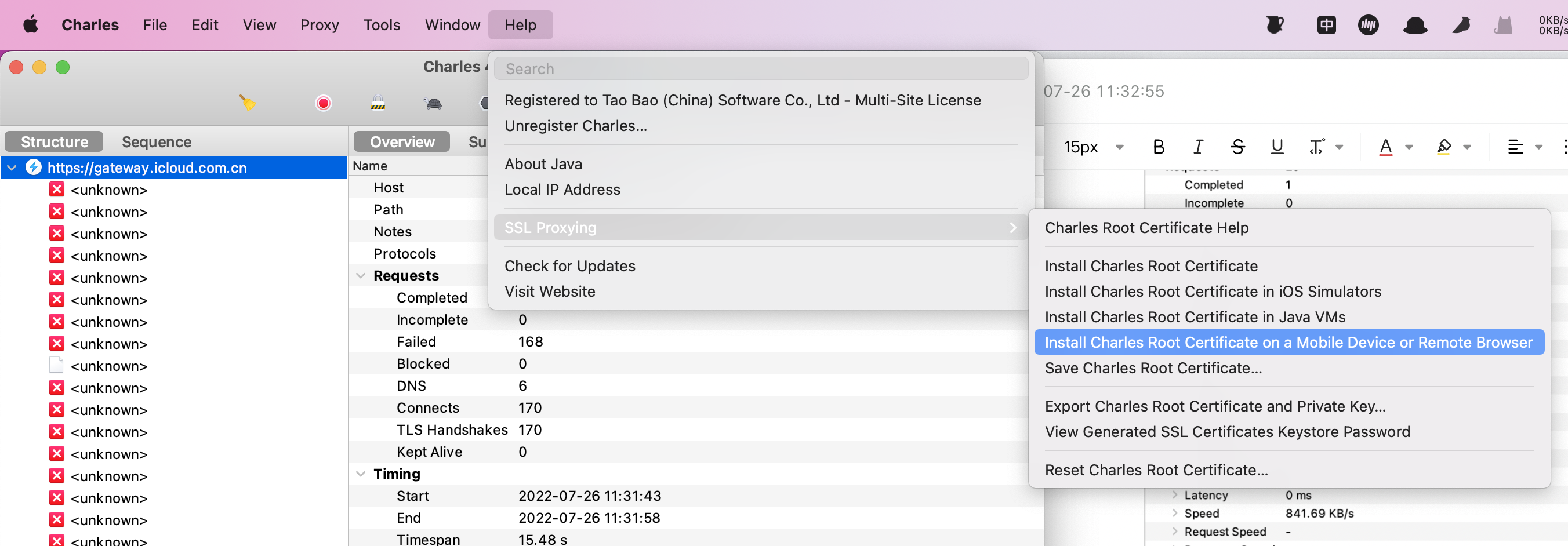This screenshot has width=1568, height=546.
Task: Apply underline formatting in editor
Action: tap(1277, 147)
